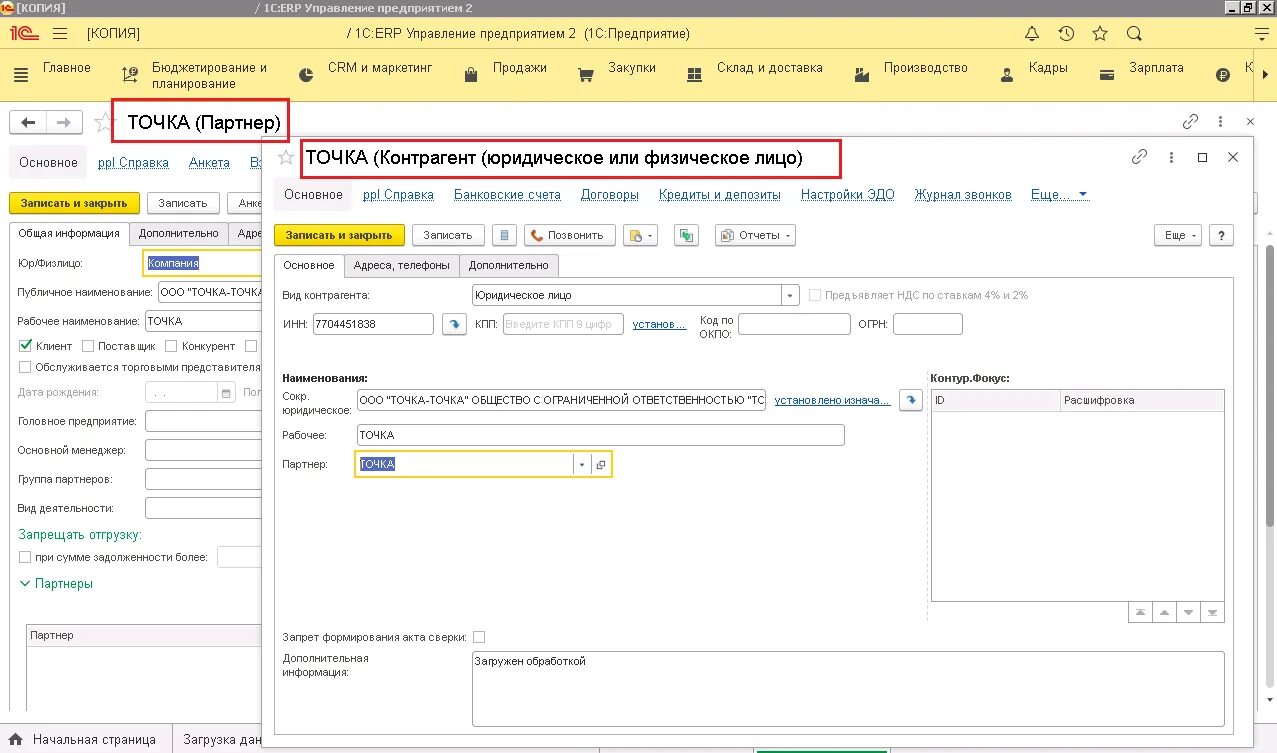
Task: Toggle Предъявляет НДС по ставкам checkbox
Action: (816, 295)
